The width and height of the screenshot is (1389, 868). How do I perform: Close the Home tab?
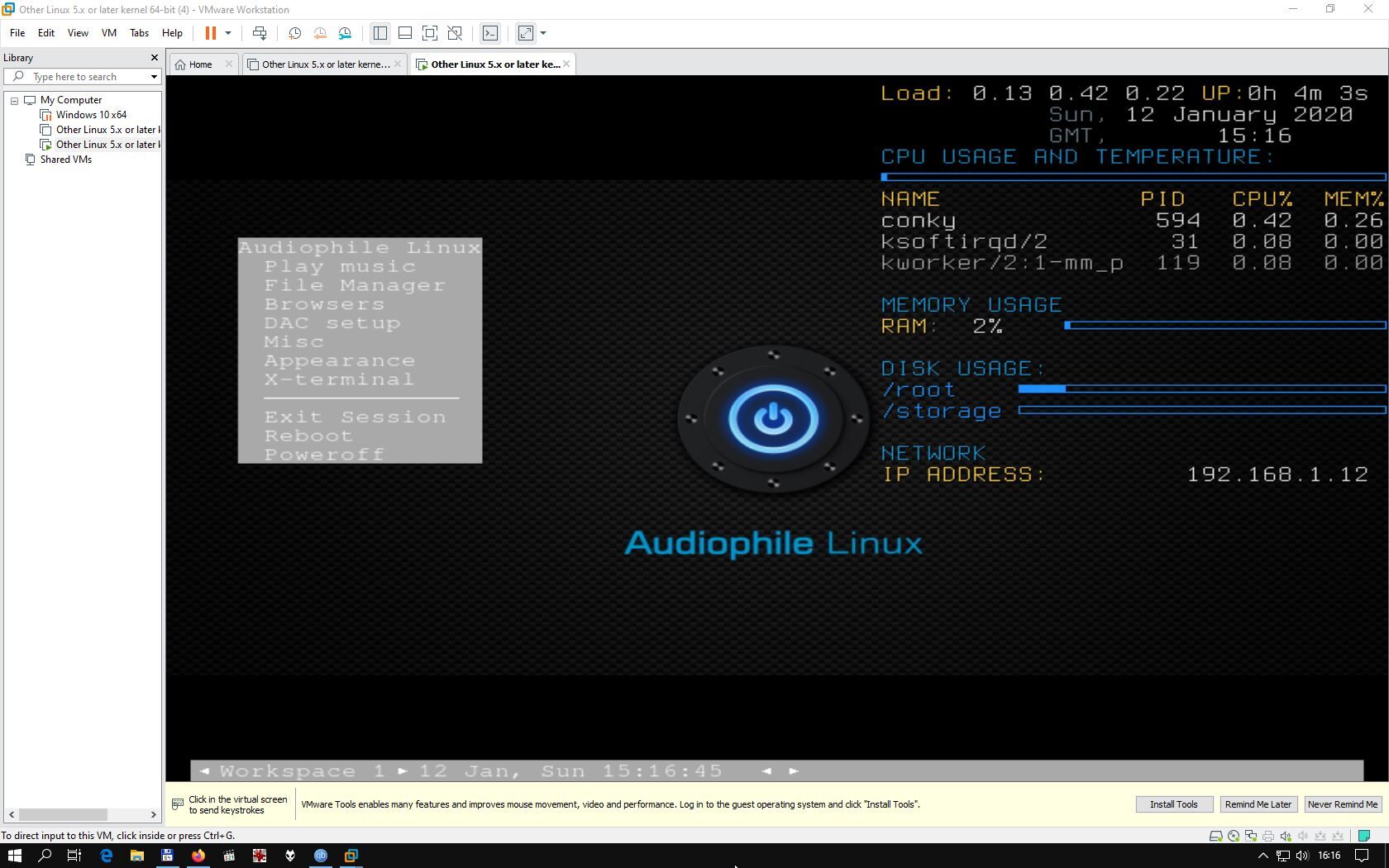pyautogui.click(x=229, y=64)
